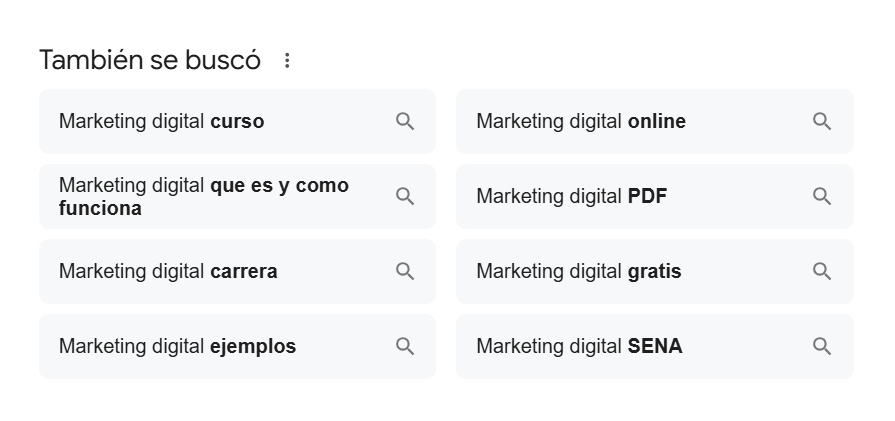The width and height of the screenshot is (895, 421).
Task: Click magnifier icon beside Marketing digital gratis
Action: [x=822, y=271]
